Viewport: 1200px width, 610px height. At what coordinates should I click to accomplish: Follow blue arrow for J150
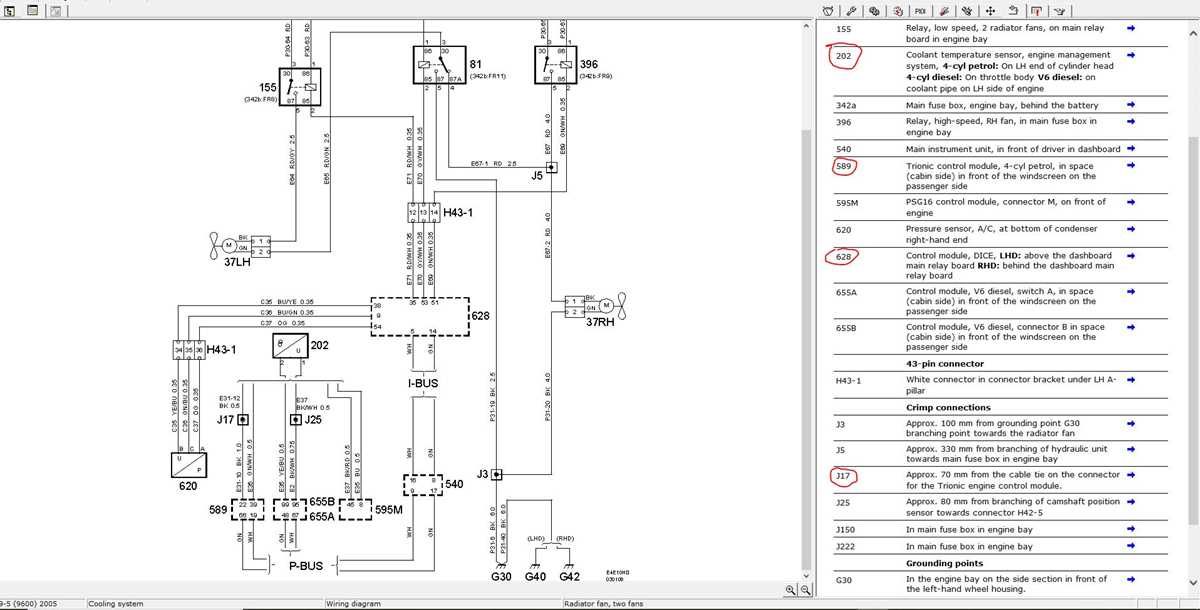tap(1130, 529)
